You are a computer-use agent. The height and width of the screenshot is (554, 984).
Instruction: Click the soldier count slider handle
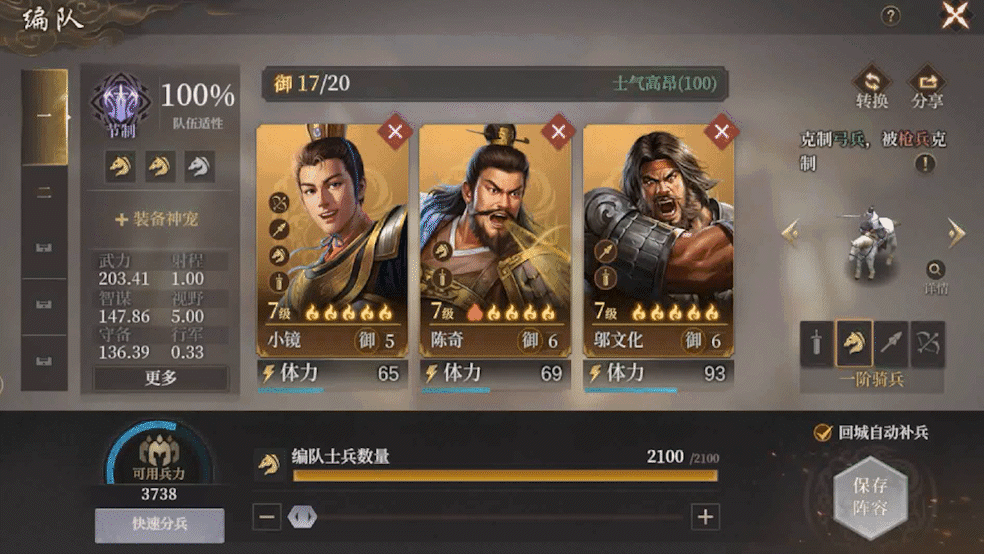pos(302,517)
